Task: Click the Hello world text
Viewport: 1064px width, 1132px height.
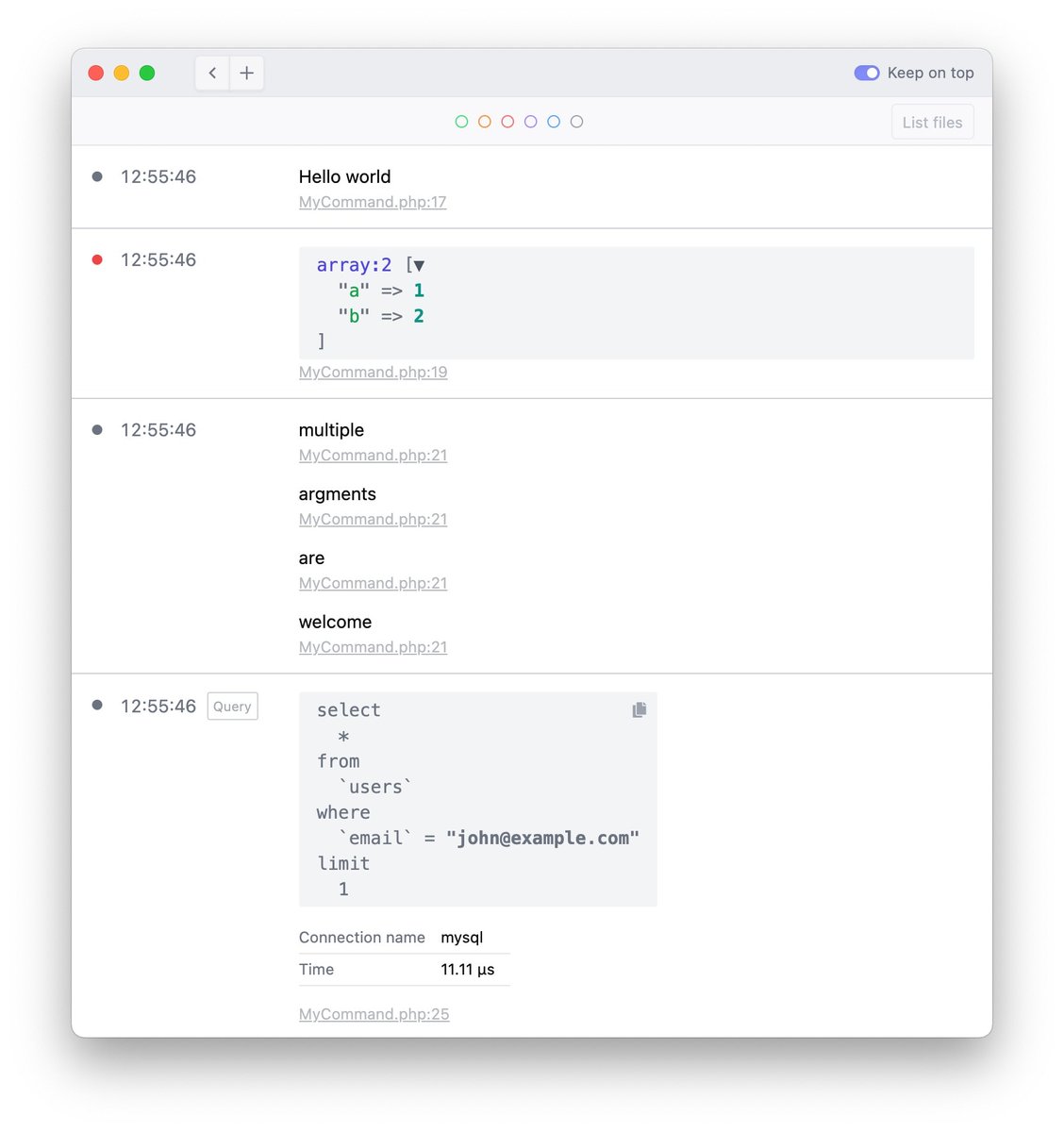Action: [344, 176]
